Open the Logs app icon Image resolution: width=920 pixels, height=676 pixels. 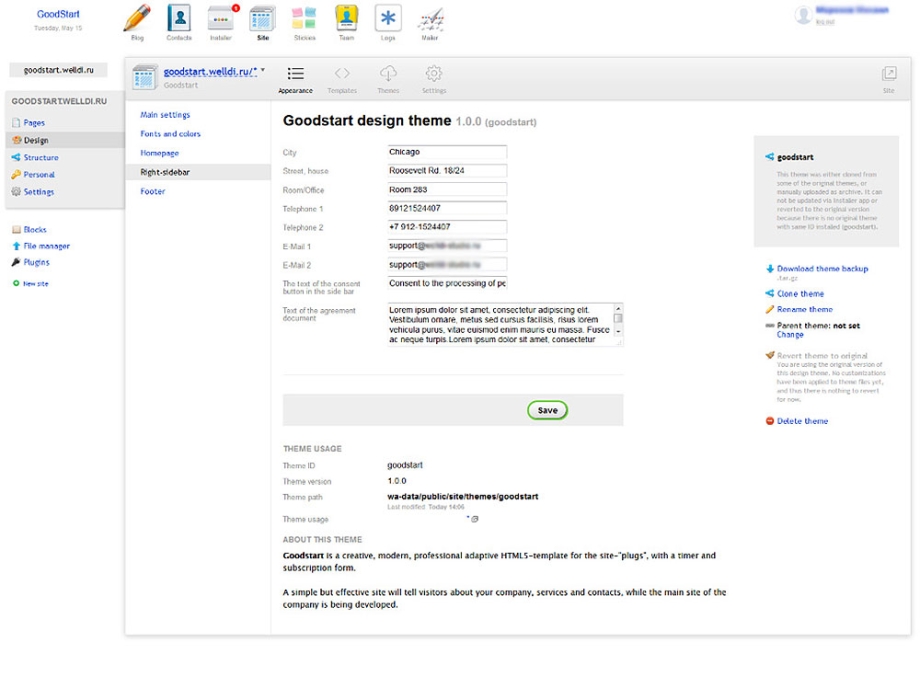click(x=388, y=20)
